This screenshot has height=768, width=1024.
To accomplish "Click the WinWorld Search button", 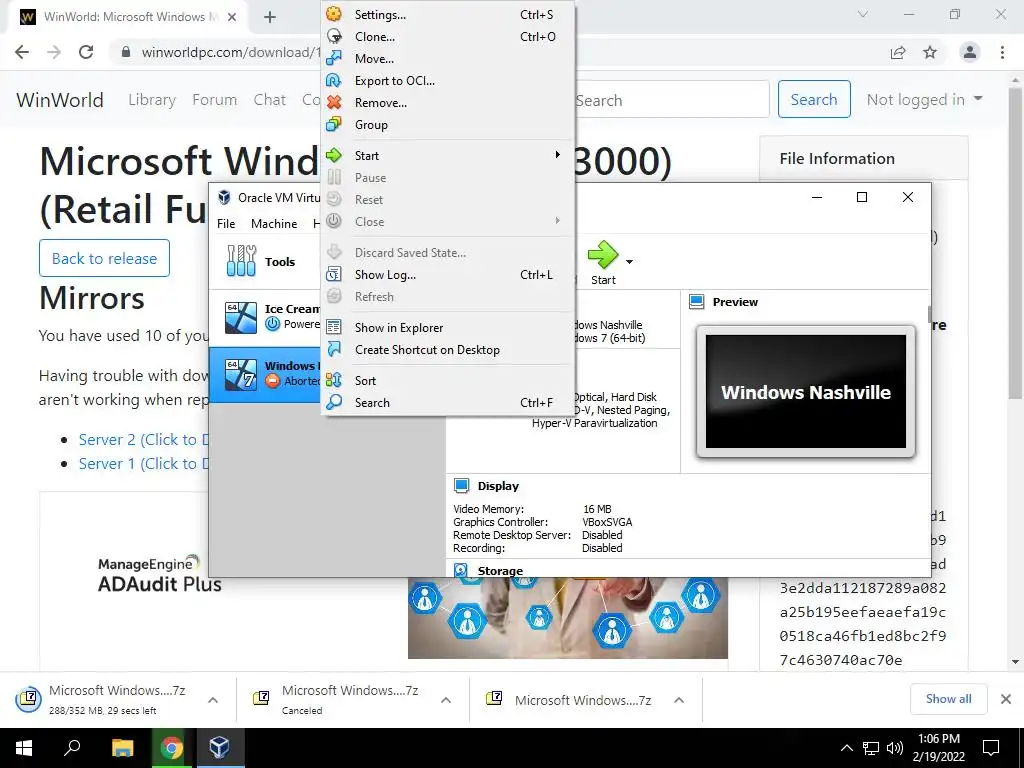I will click(814, 99).
